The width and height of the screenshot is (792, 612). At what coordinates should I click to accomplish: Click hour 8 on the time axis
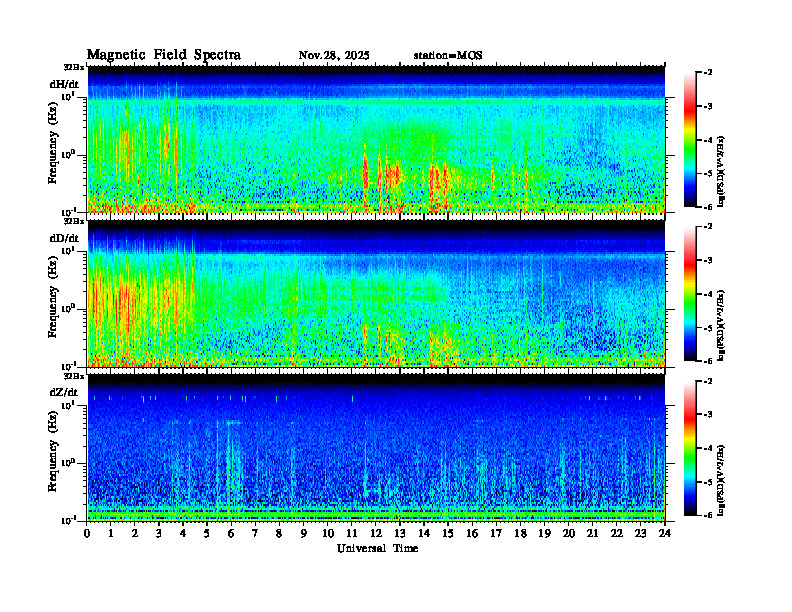click(x=279, y=533)
